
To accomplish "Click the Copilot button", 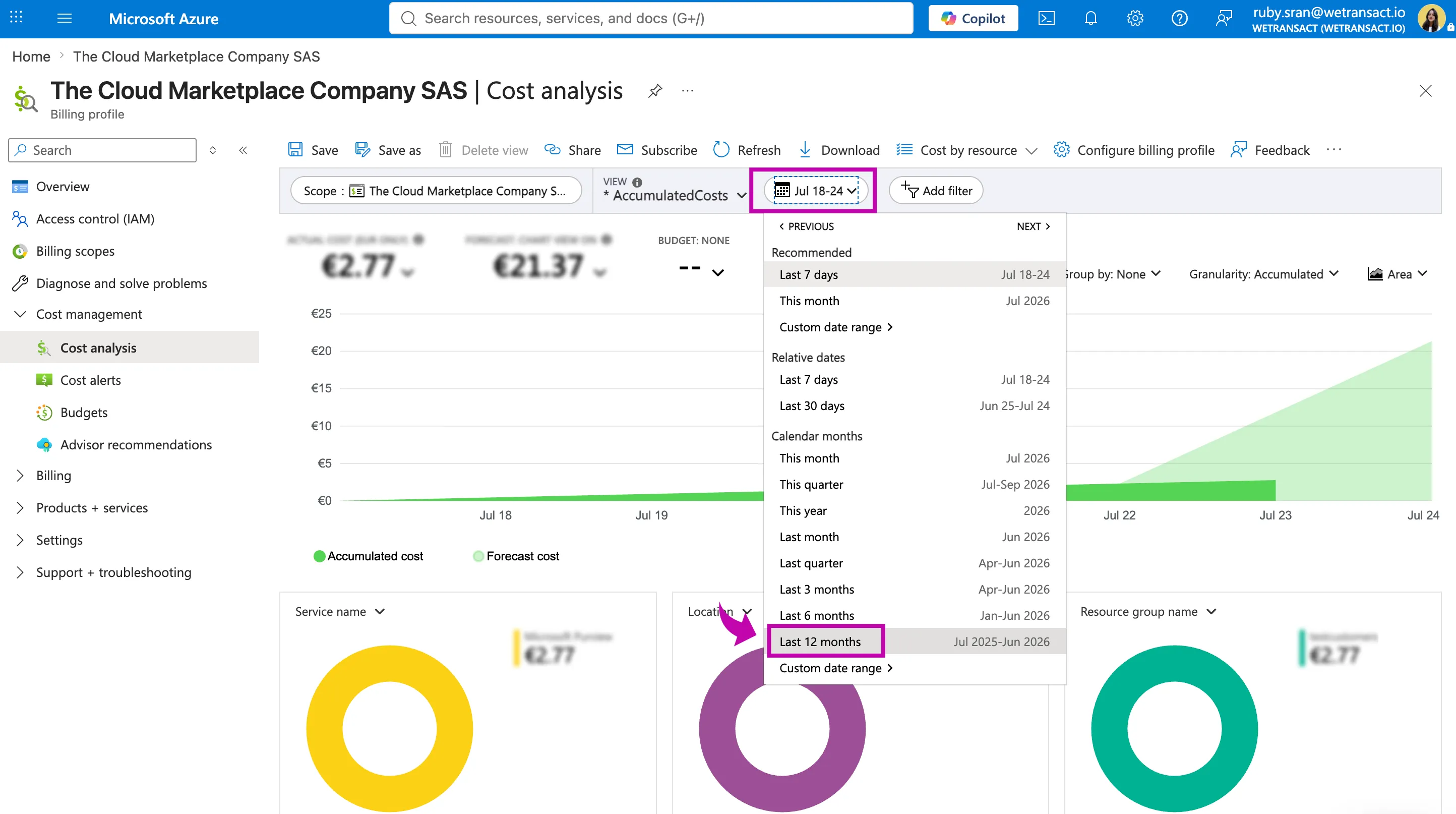I will click(x=973, y=18).
